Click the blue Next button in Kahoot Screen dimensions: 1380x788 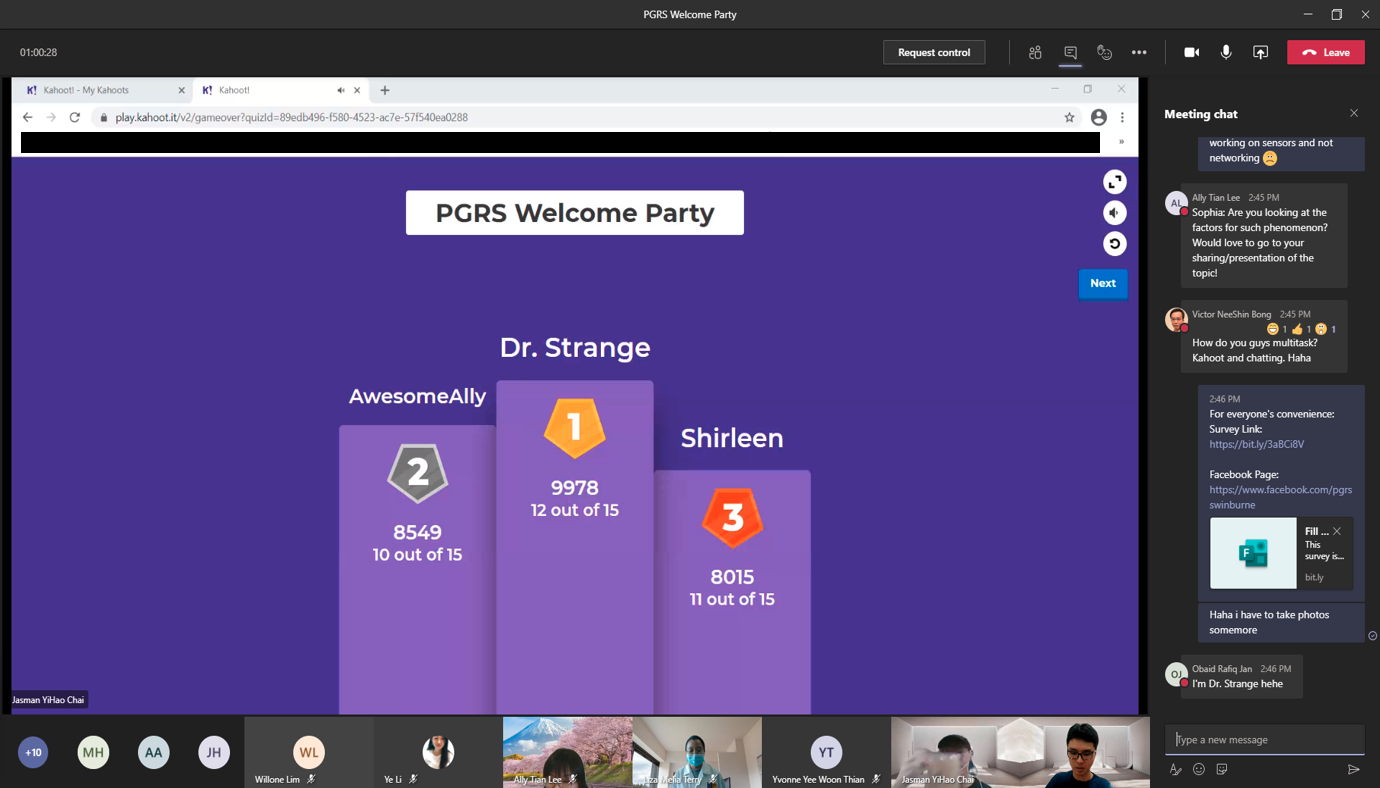pos(1103,283)
